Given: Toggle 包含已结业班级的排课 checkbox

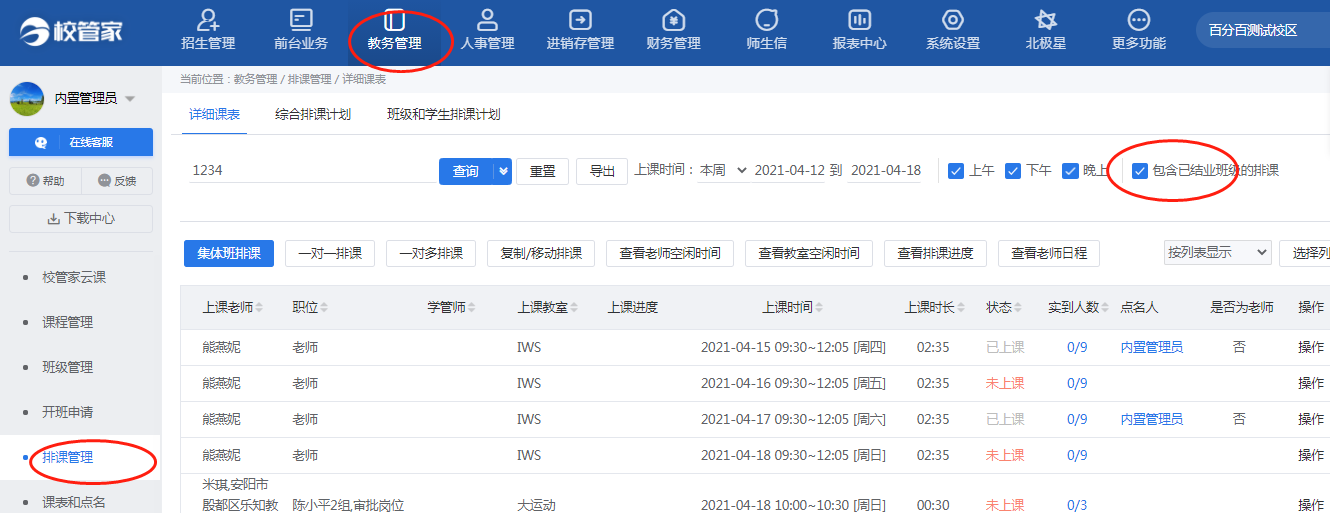Looking at the screenshot, I should click(x=1140, y=171).
